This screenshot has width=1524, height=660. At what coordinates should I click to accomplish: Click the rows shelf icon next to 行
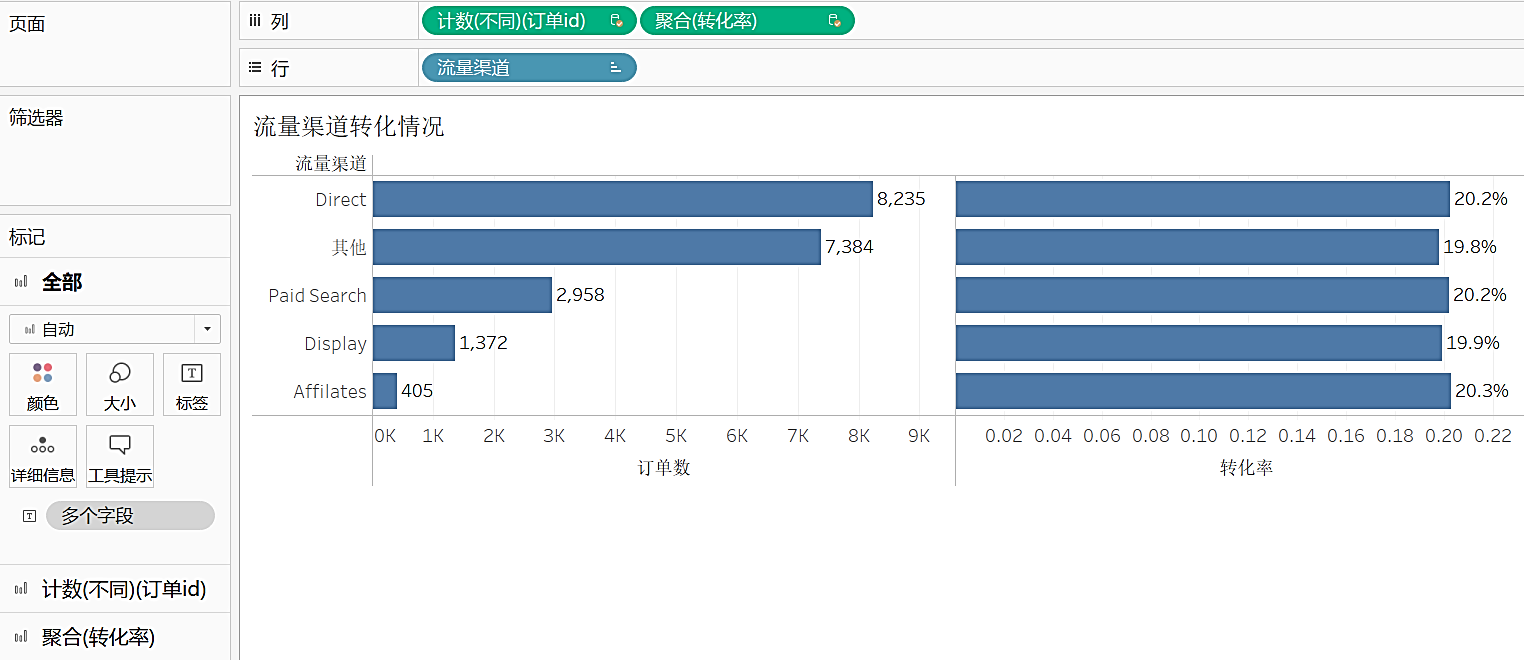tap(254, 68)
